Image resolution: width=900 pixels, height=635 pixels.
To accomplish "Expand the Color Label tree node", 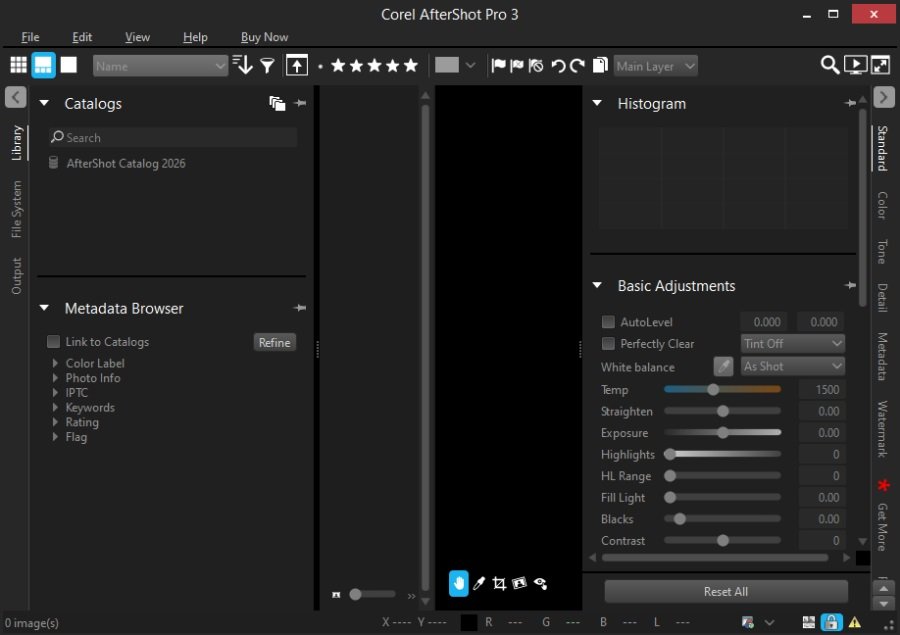I will (x=55, y=363).
